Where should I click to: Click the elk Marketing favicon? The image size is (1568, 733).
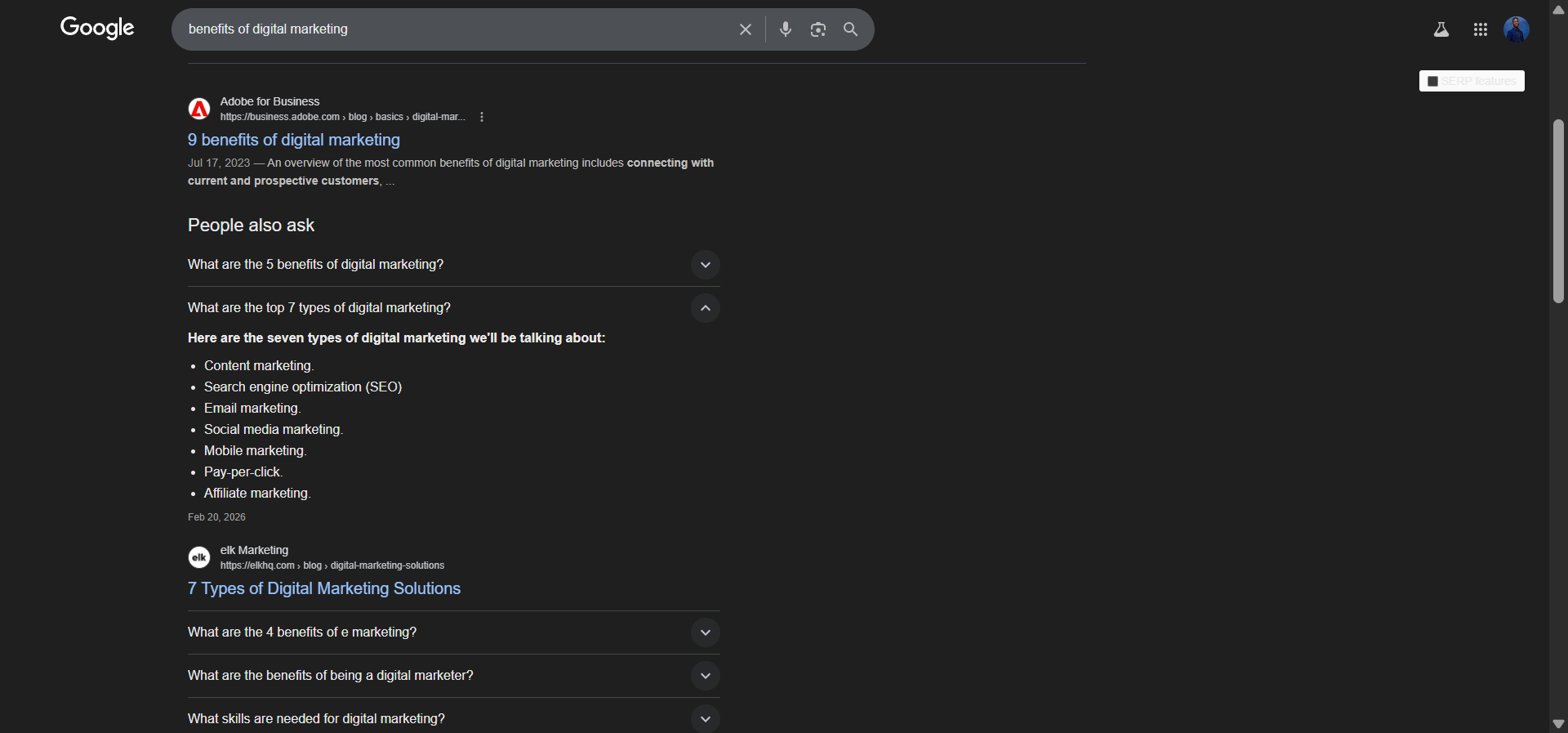pyautogui.click(x=199, y=557)
